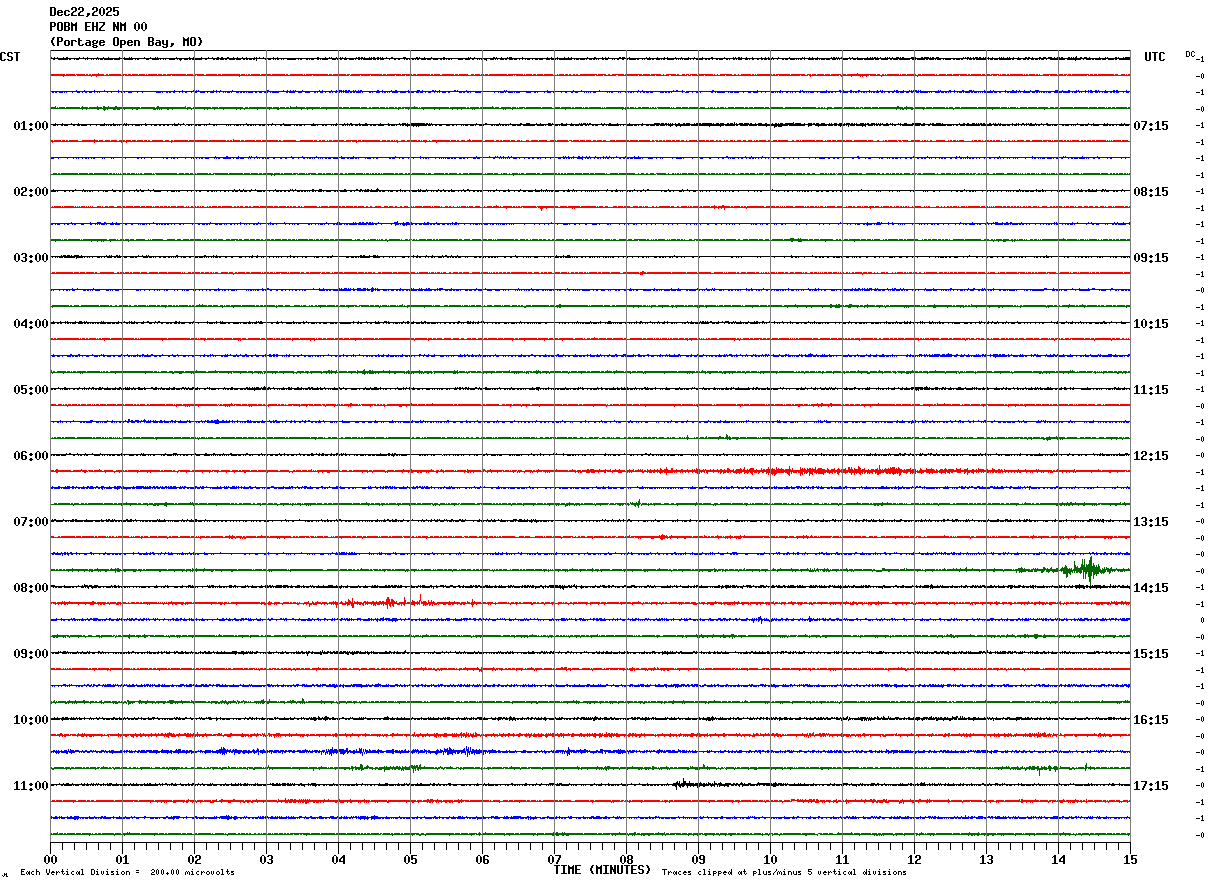This screenshot has width=1210, height=886.
Task: Click minute 06 on the time axis
Action: [x=482, y=859]
